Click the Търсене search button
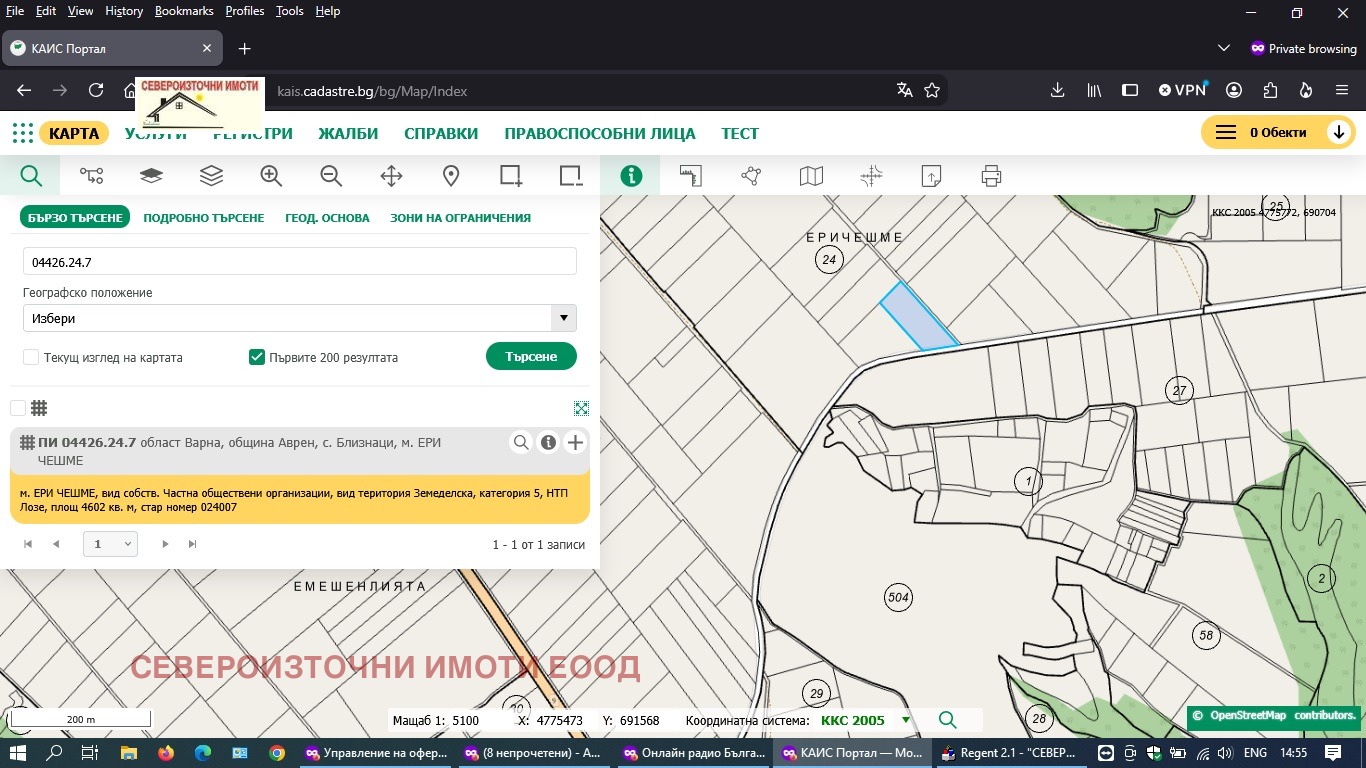 click(531, 357)
